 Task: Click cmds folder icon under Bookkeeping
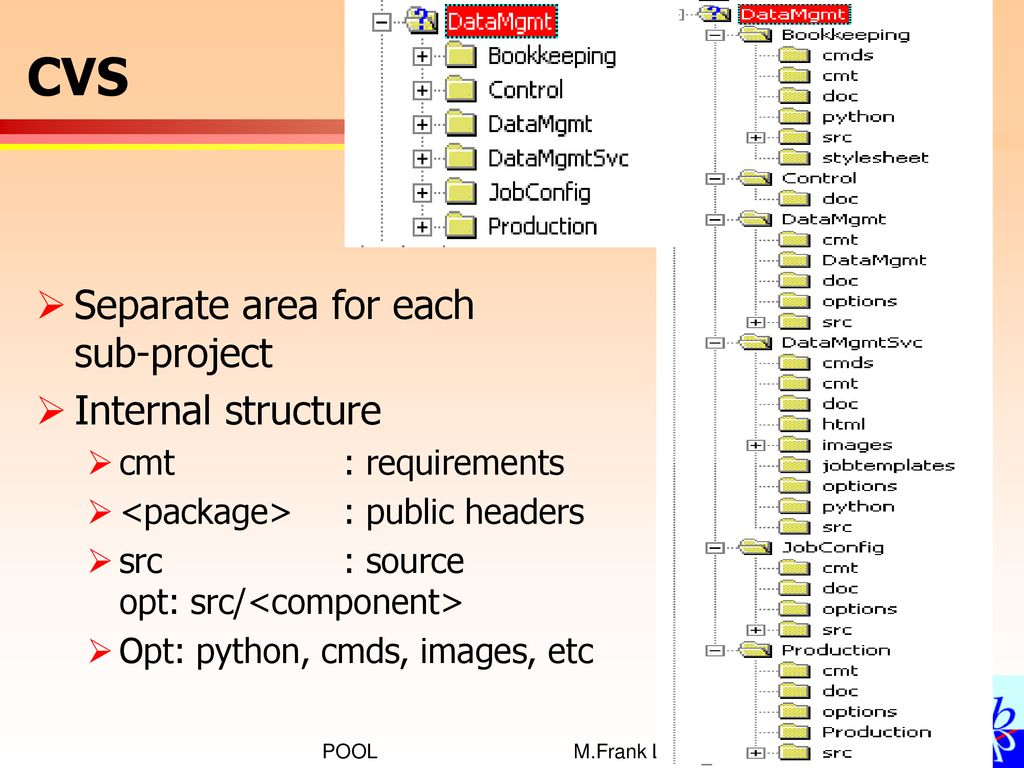coord(795,55)
